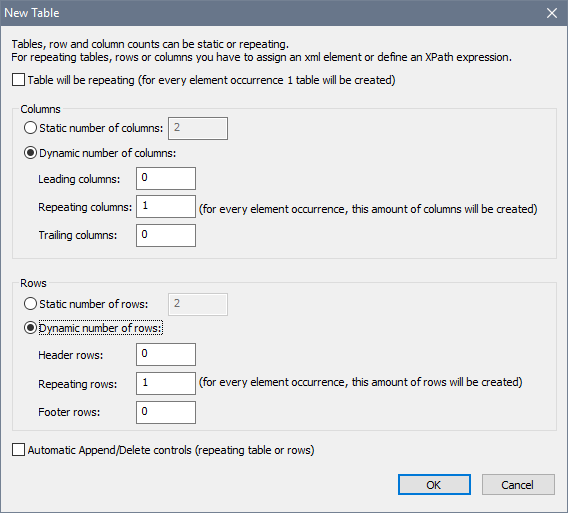Click the Leading columns input field
Screen dimensions: 568x513
(x=166, y=178)
